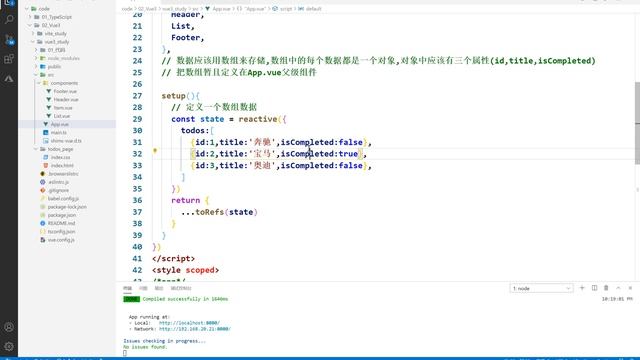Image resolution: width=640 pixels, height=360 pixels.
Task: Open README.md file
Action: (61, 223)
